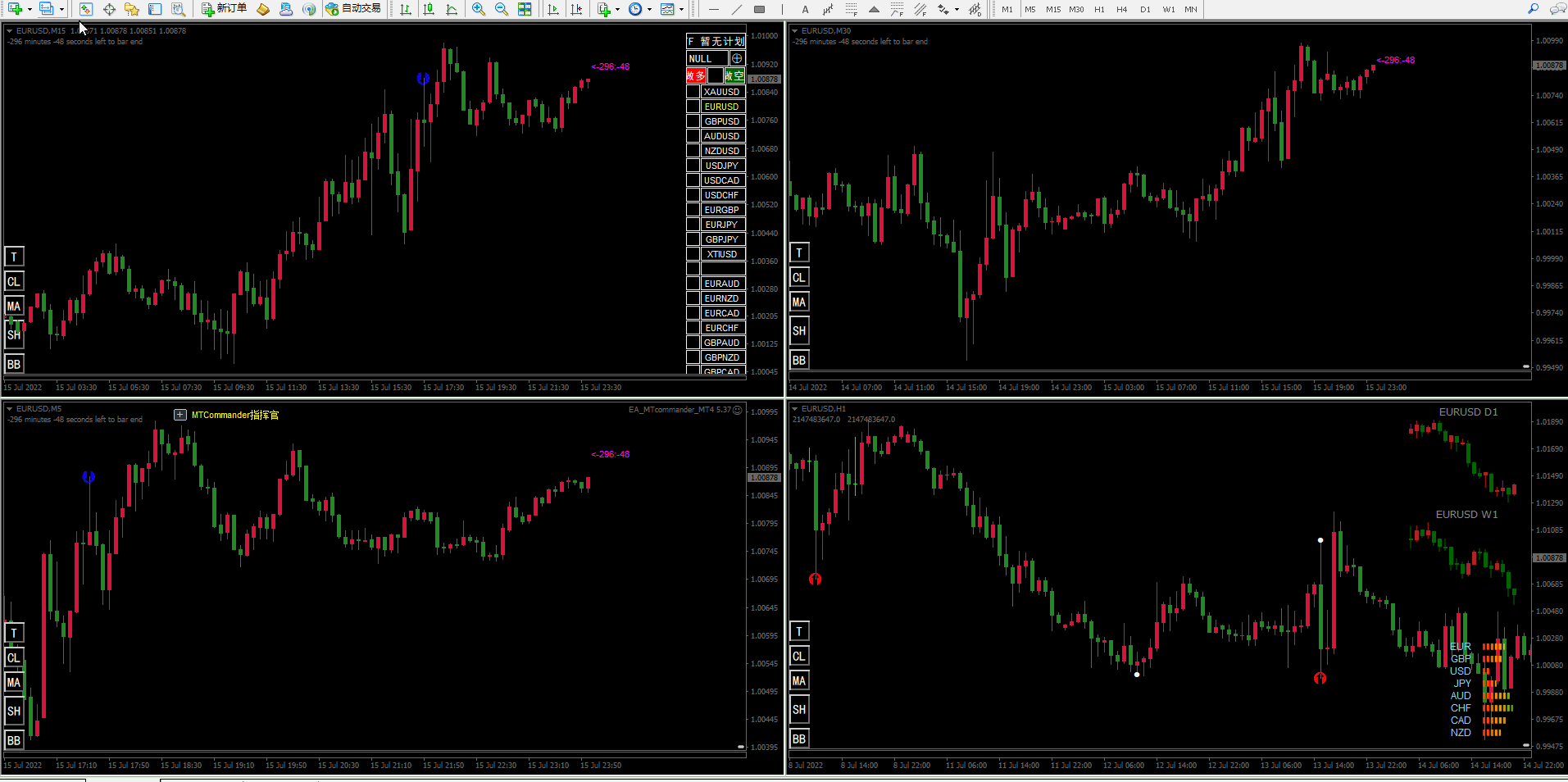The image size is (1568, 782).
Task: Expand the MTCommander panel plus box
Action: point(180,415)
